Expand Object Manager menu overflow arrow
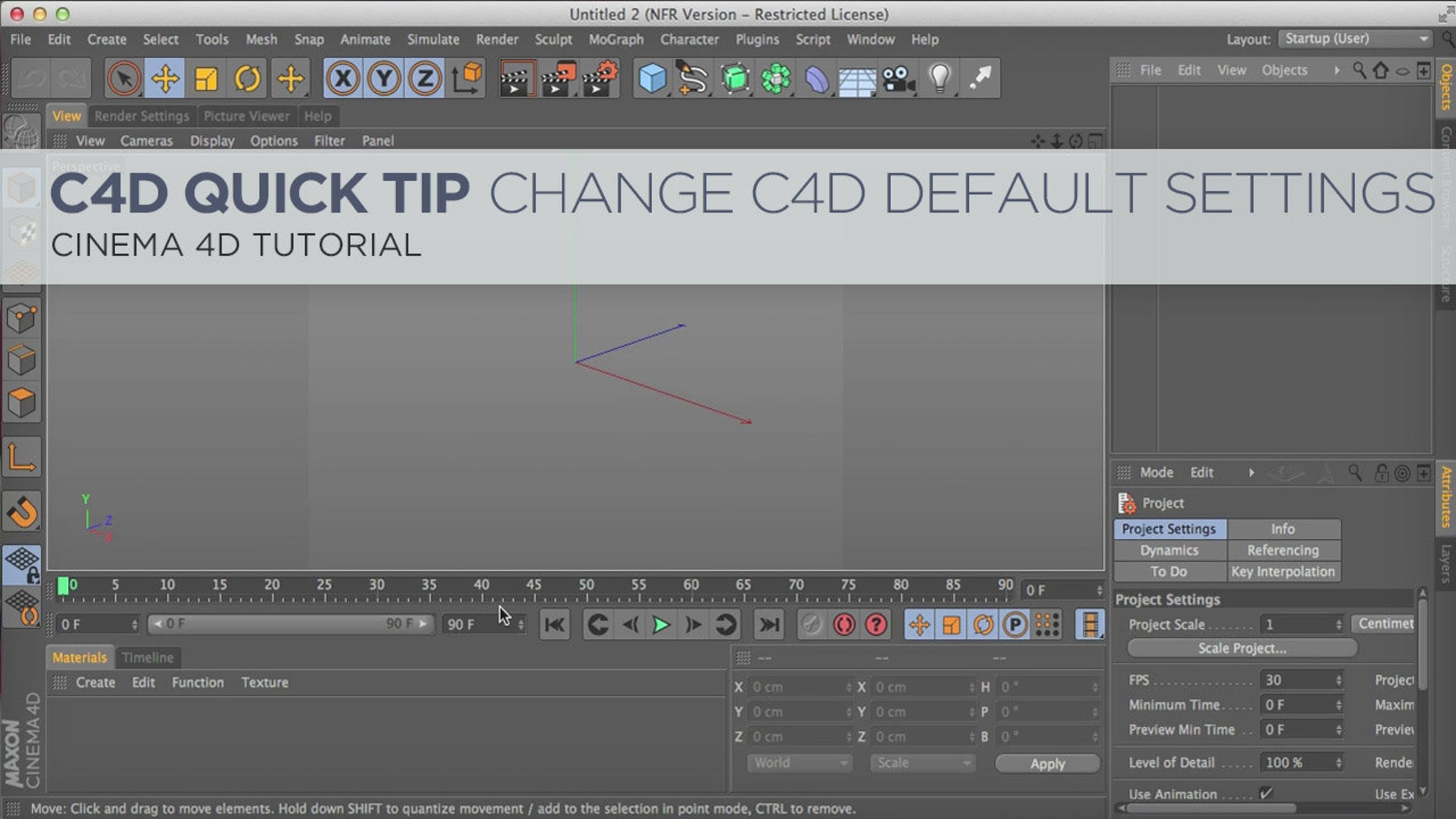The width and height of the screenshot is (1456, 819). tap(1336, 70)
